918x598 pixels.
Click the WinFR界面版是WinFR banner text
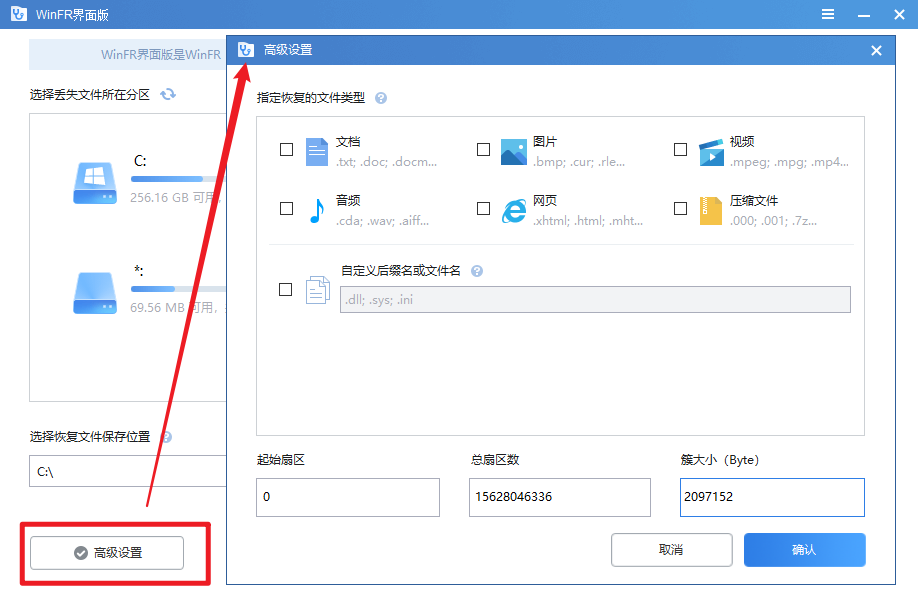[161, 54]
